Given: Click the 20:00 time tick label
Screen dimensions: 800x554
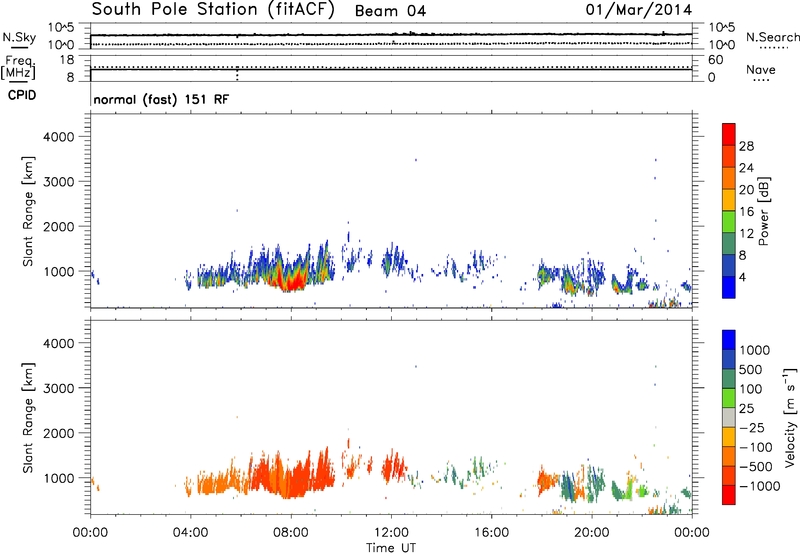Looking at the screenshot, I should pos(591,533).
